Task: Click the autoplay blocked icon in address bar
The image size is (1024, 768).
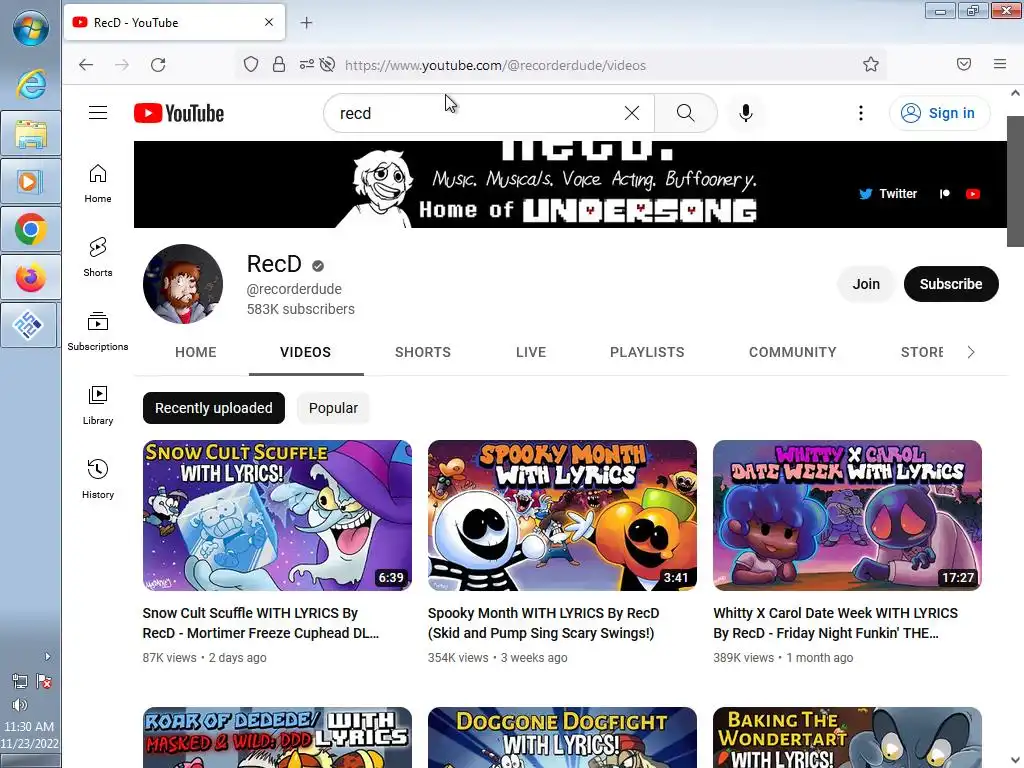Action: 328,64
